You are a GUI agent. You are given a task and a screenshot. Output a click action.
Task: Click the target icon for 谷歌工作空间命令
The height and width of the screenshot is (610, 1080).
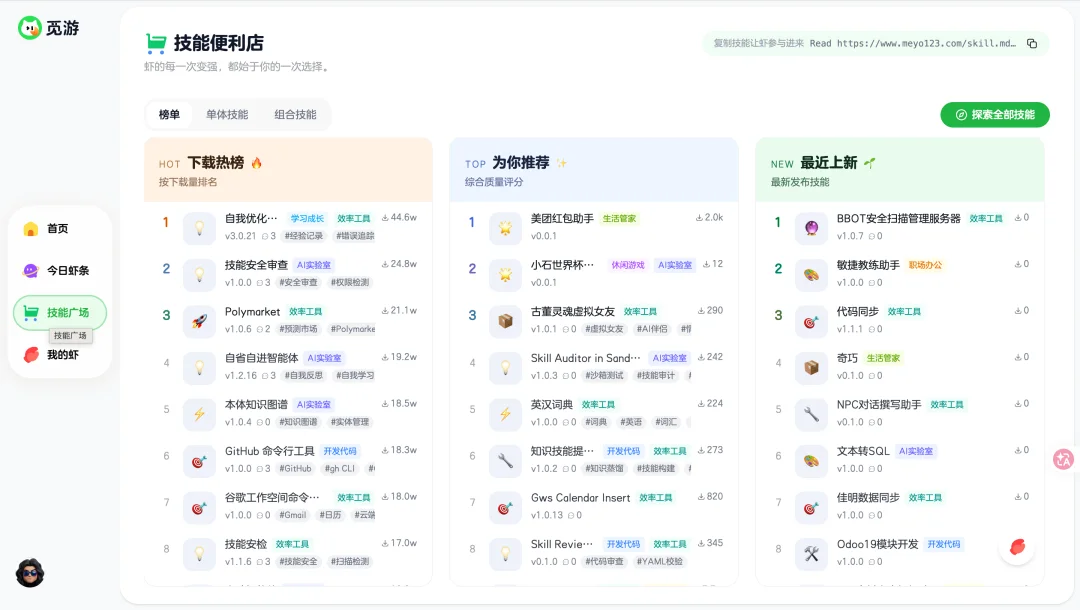pos(199,507)
